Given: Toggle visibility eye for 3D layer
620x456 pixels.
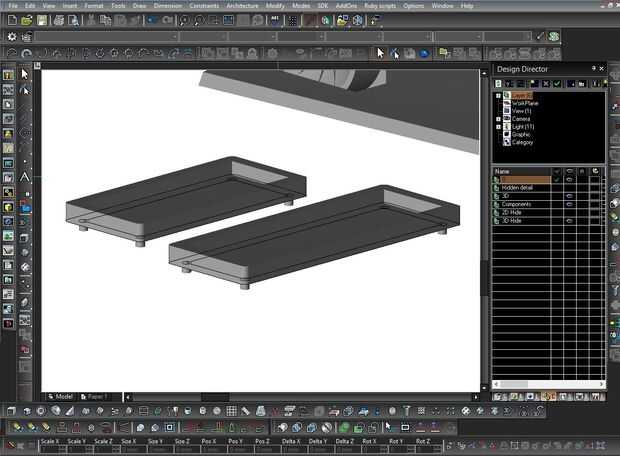Looking at the screenshot, I should point(569,196).
